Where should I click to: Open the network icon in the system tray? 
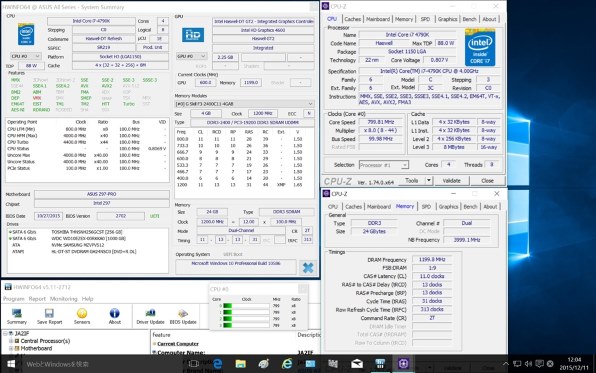click(517, 364)
